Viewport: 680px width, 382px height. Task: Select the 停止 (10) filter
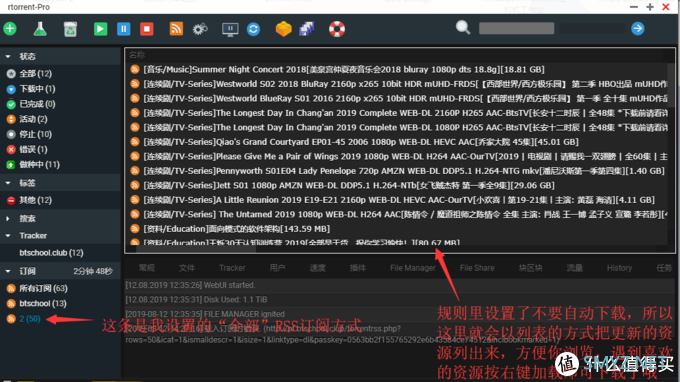tap(35, 134)
